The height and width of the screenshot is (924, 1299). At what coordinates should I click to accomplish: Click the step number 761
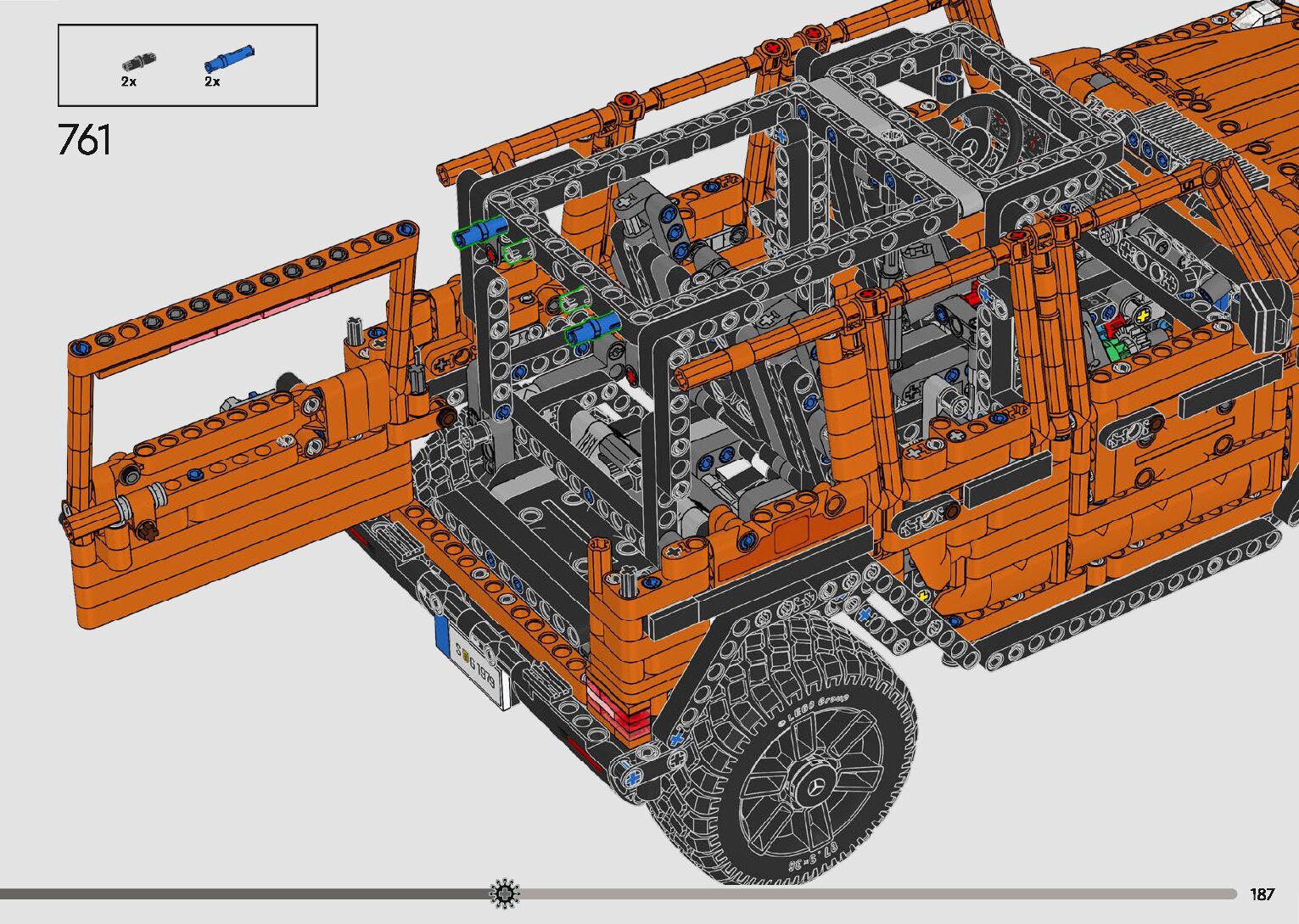coord(84,140)
